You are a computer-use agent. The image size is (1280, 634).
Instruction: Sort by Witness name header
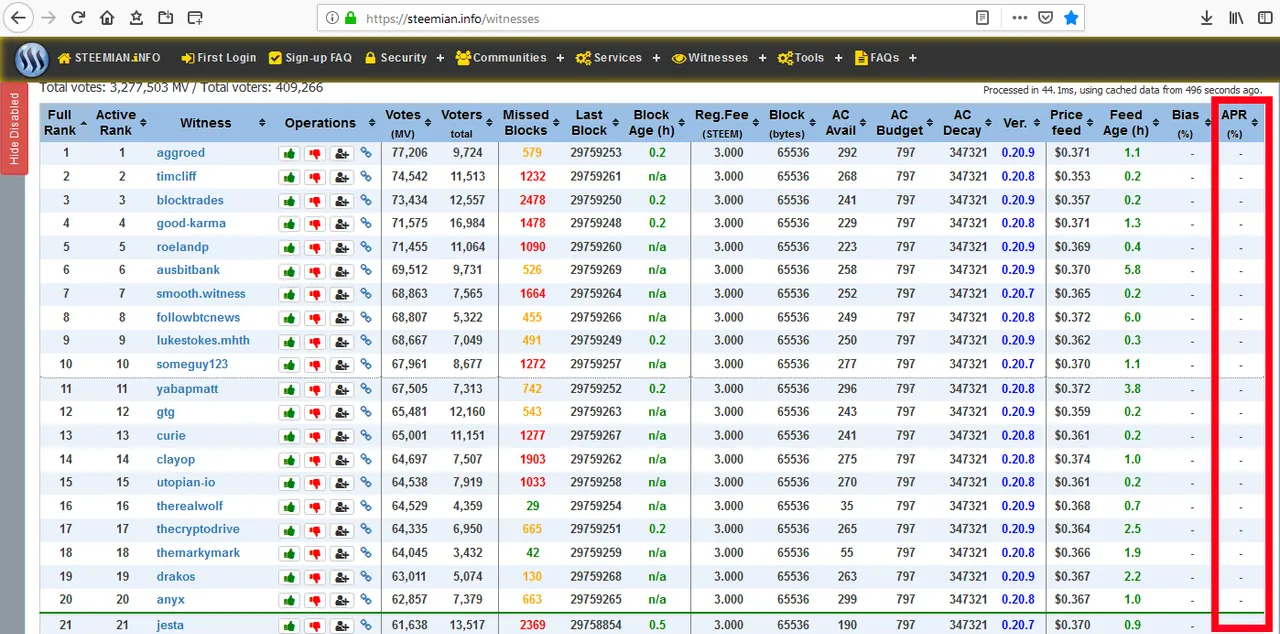[211, 123]
